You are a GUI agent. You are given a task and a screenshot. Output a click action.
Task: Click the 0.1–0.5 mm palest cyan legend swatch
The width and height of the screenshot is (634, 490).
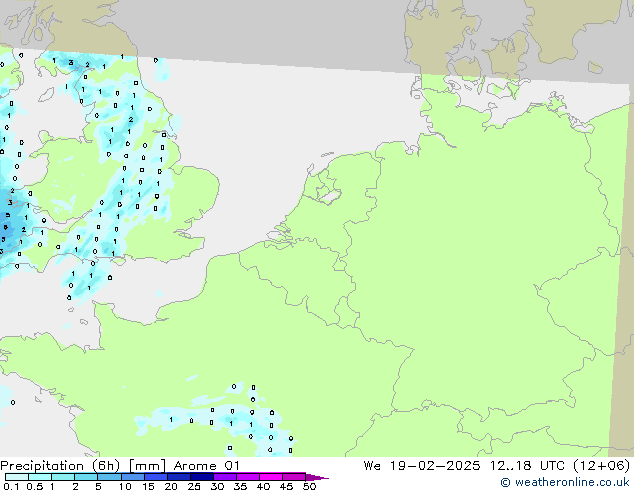[17, 477]
